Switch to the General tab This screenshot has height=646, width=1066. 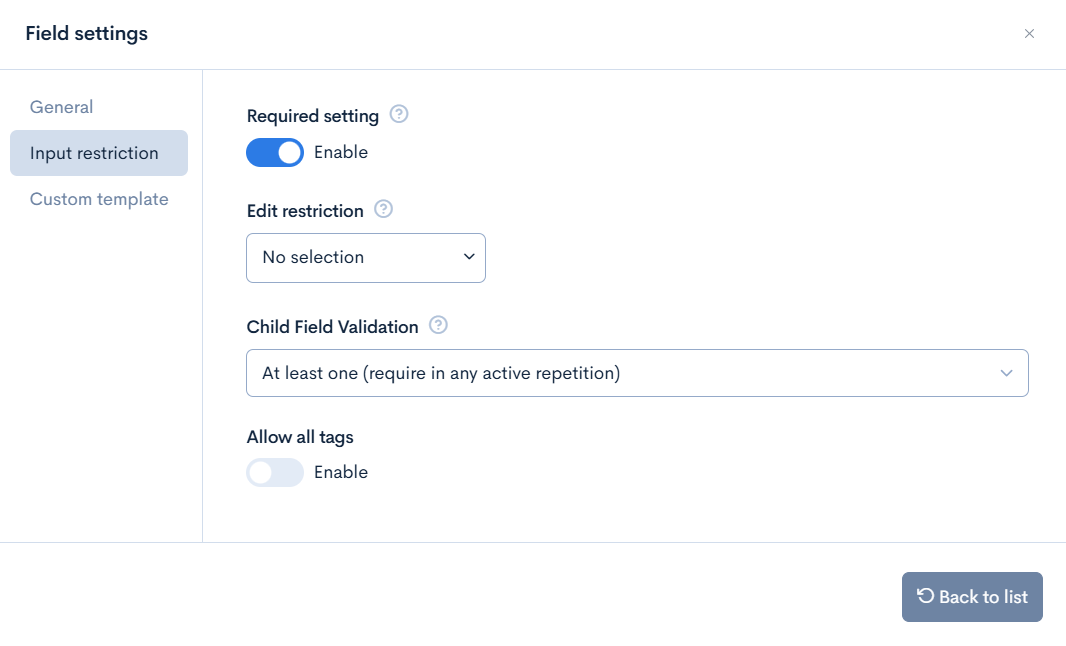tap(61, 107)
